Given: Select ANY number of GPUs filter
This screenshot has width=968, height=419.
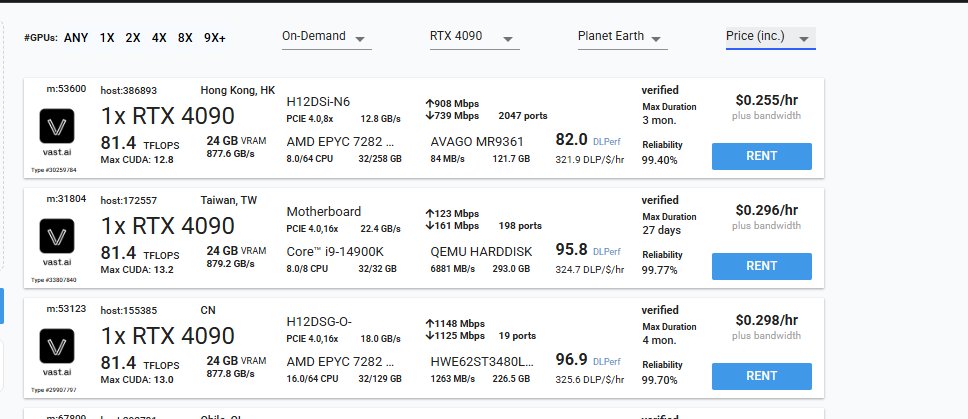Looking at the screenshot, I should click(76, 38).
